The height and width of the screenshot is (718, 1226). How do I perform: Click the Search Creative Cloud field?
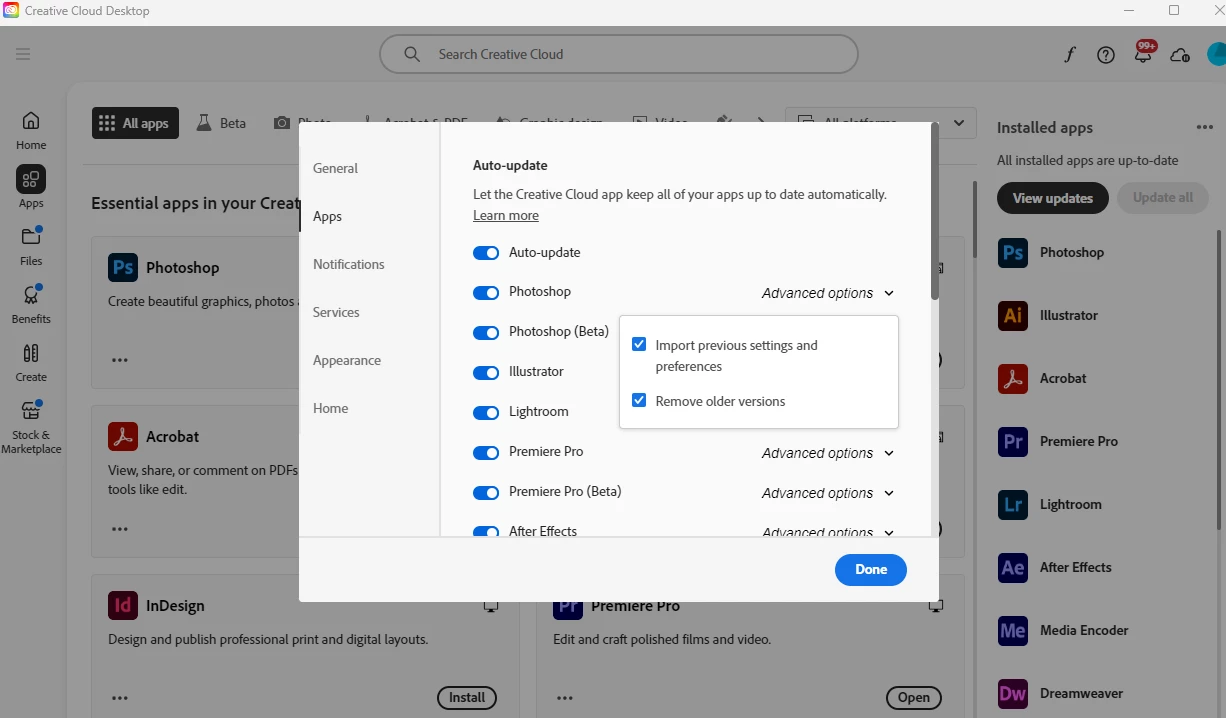pos(619,54)
